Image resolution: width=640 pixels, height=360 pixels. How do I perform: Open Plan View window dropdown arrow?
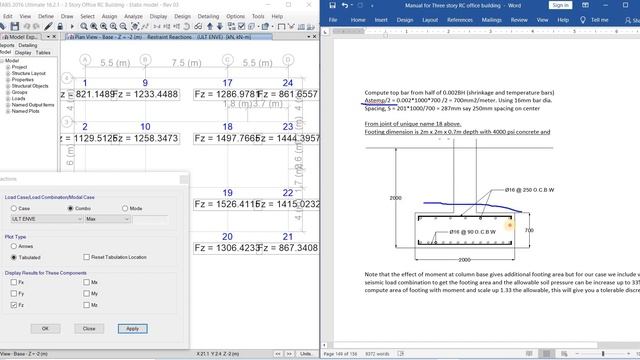coord(309,37)
